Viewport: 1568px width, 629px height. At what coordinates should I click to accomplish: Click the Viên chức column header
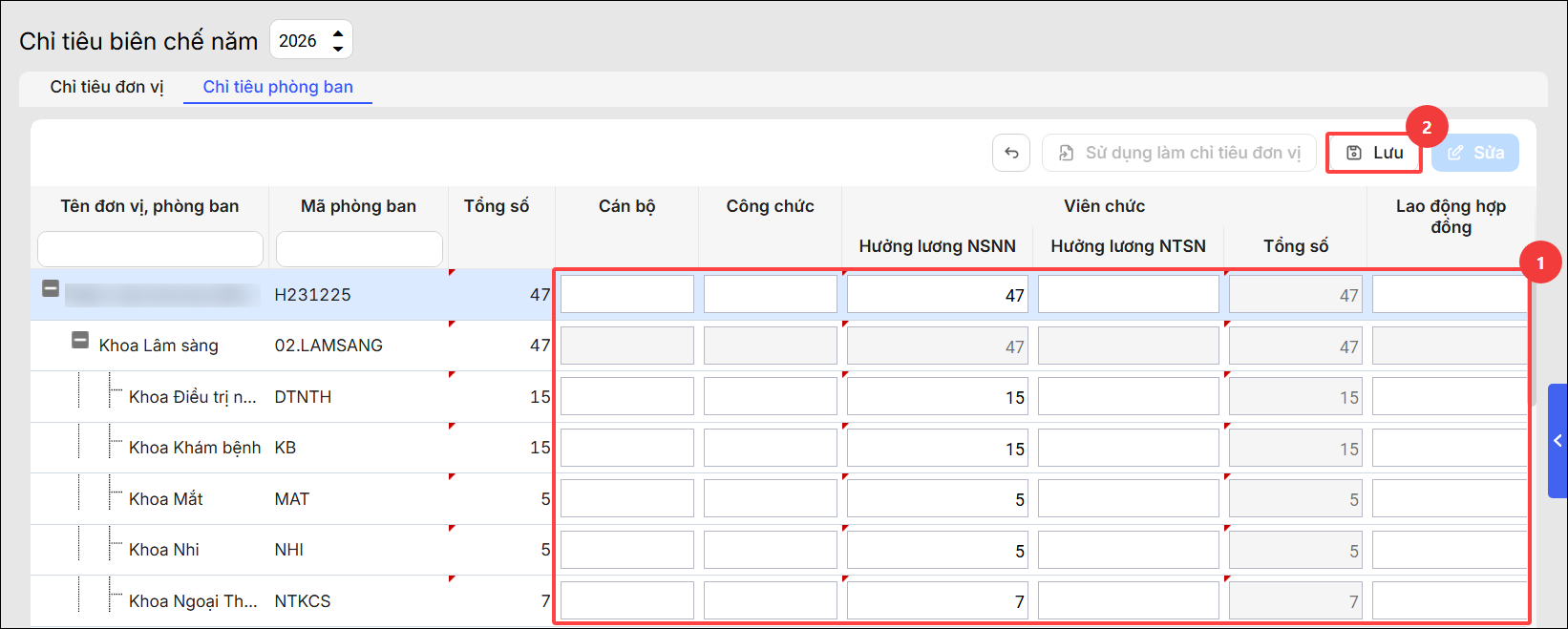(x=1105, y=206)
